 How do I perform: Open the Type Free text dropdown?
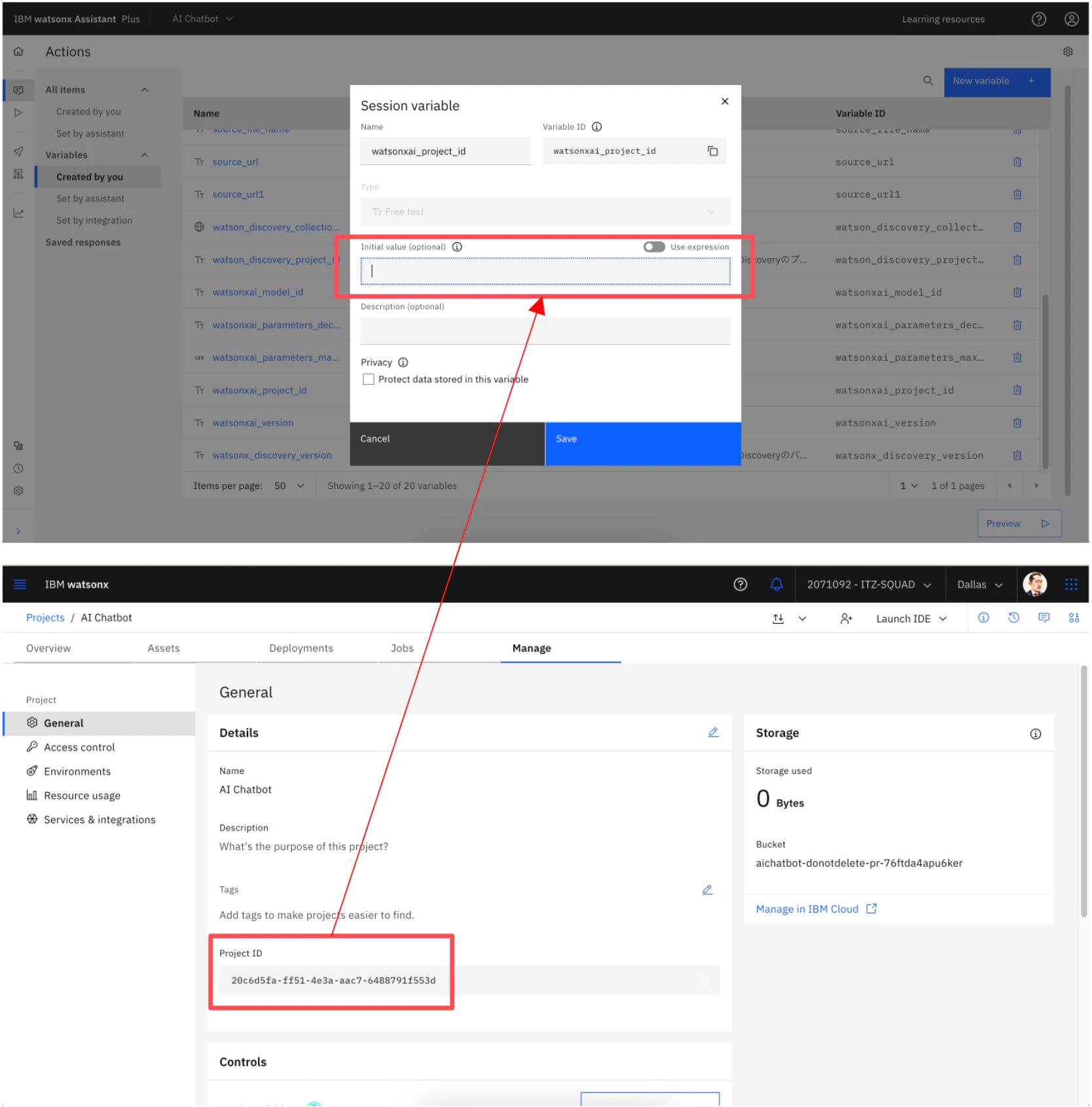pos(545,211)
